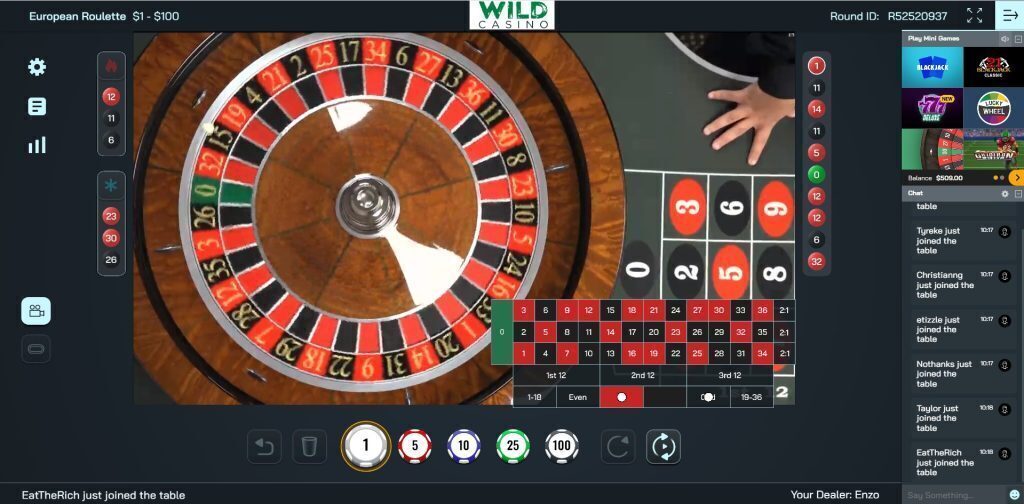Screen dimensions: 1024x504
Task: Show cold numbers via snowflake icon
Action: click(111, 185)
